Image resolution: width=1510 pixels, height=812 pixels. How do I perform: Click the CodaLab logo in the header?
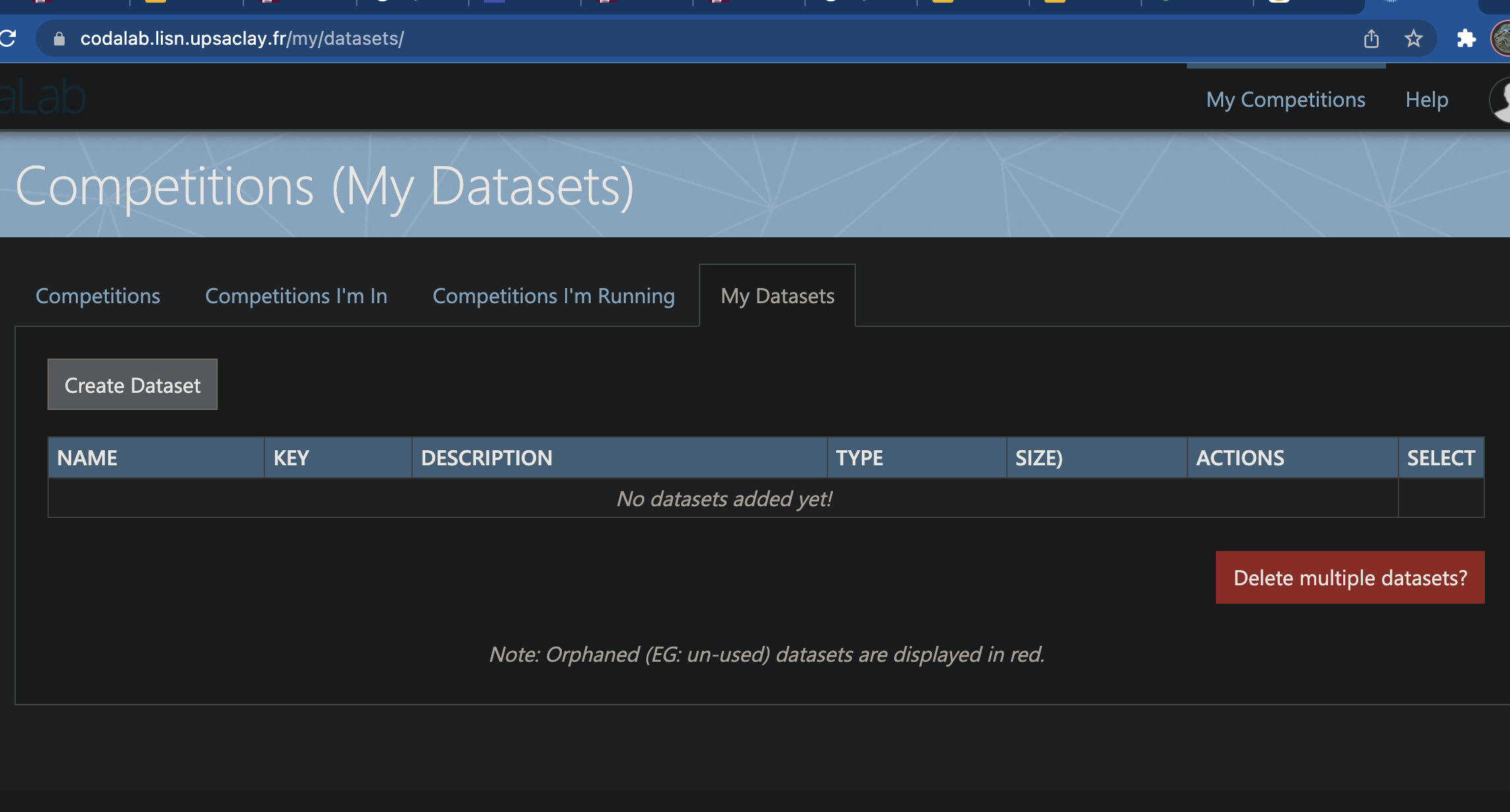[x=43, y=98]
